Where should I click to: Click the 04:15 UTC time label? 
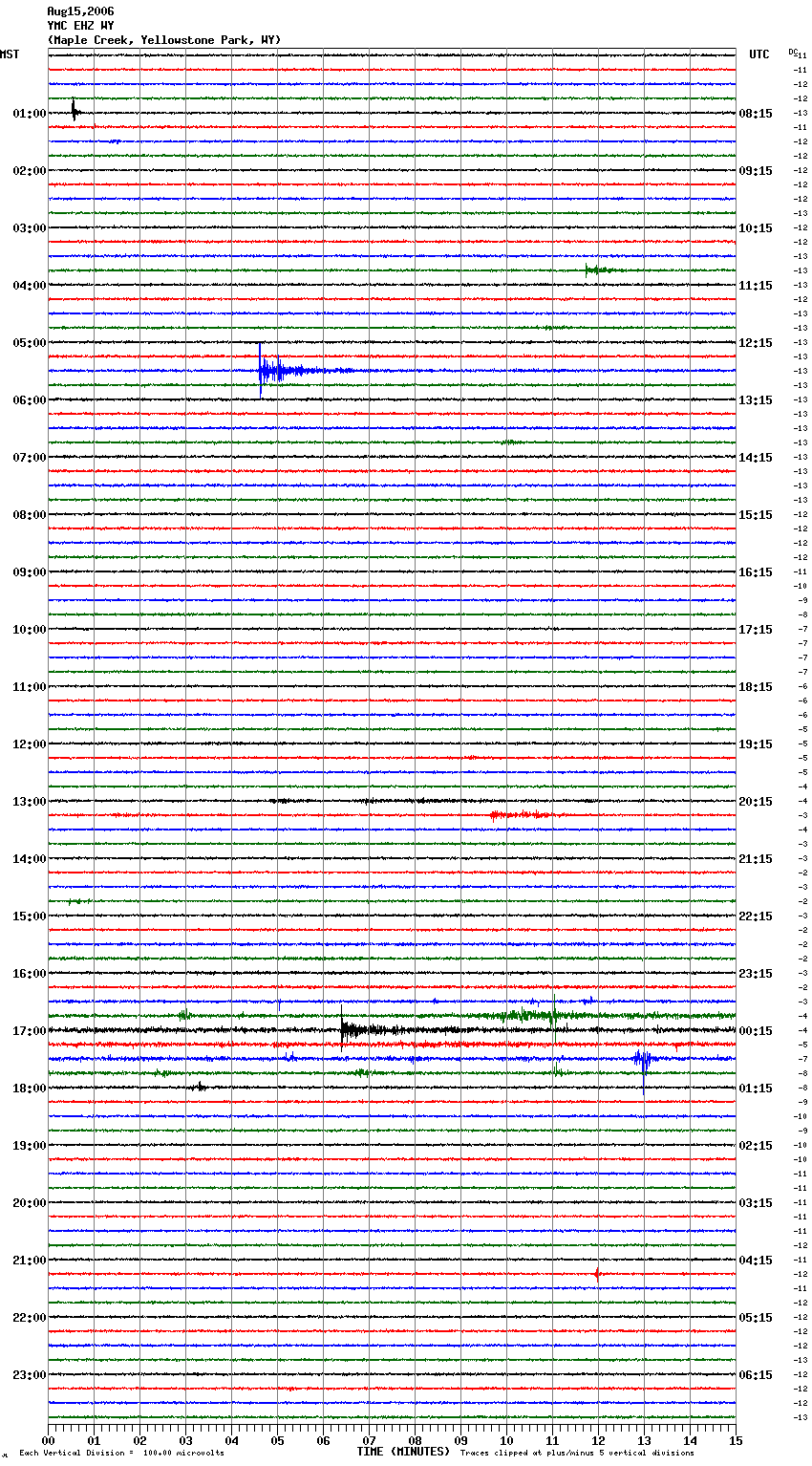click(x=756, y=1261)
